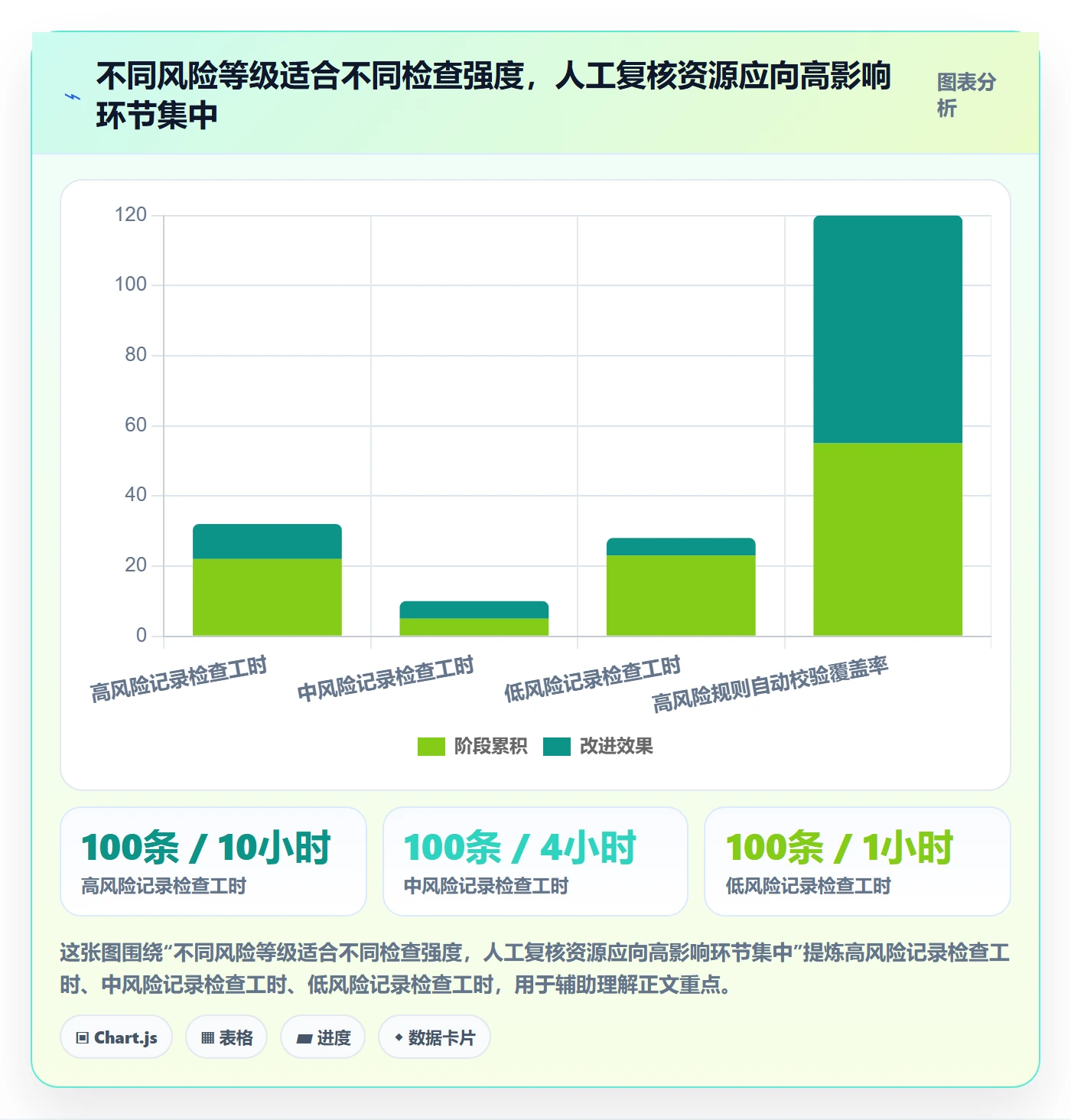This screenshot has width=1071, height=1120.
Task: Click the teal segment of 中风险记录检查工时 bar
Action: 474,610
